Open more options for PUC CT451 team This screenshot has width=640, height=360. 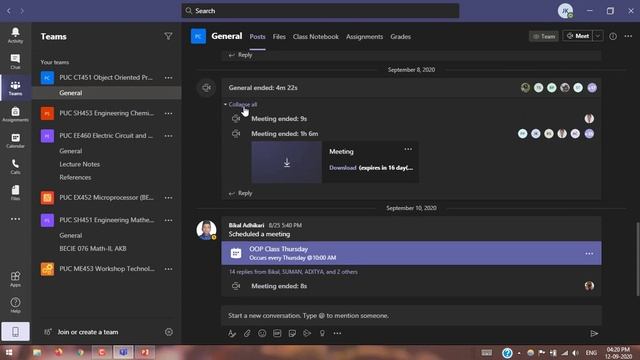point(168,78)
